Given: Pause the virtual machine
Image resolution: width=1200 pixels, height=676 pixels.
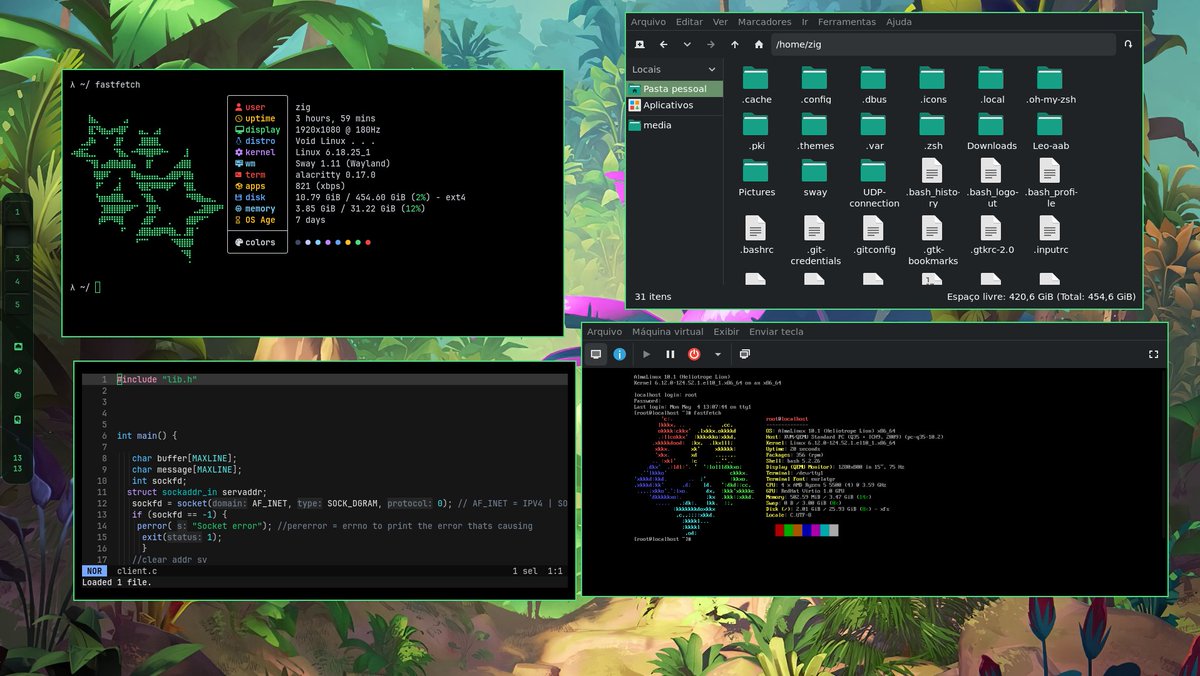Looking at the screenshot, I should (x=670, y=354).
